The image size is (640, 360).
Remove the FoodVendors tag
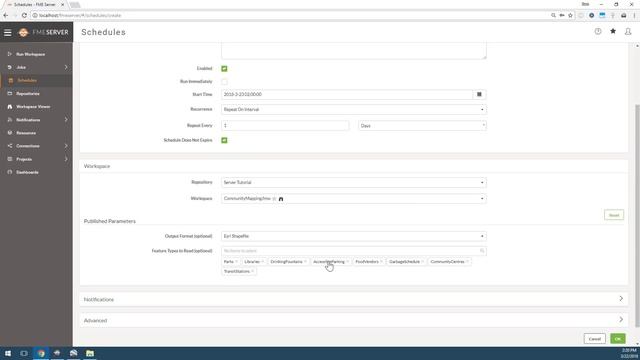click(x=381, y=262)
